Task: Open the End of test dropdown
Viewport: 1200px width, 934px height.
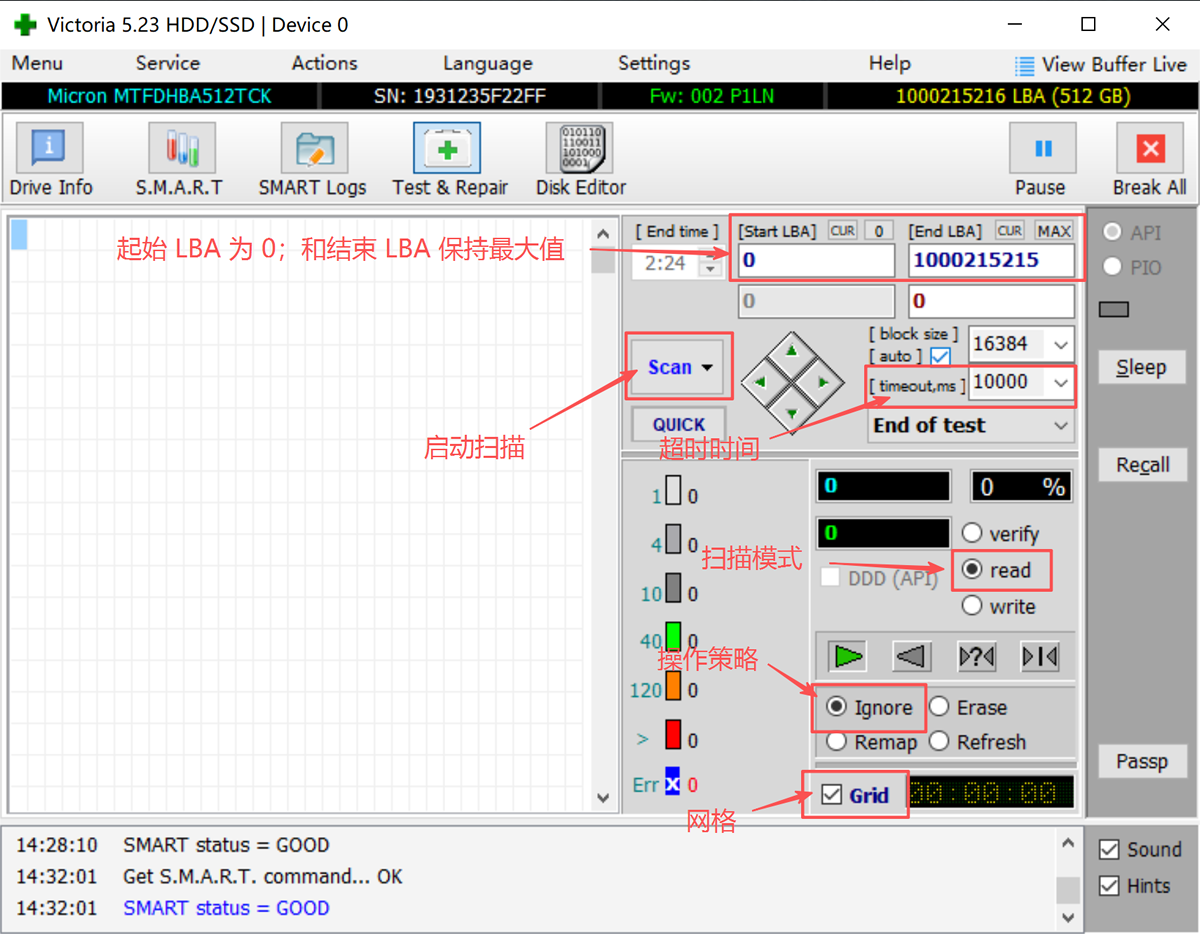Action: coord(971,425)
